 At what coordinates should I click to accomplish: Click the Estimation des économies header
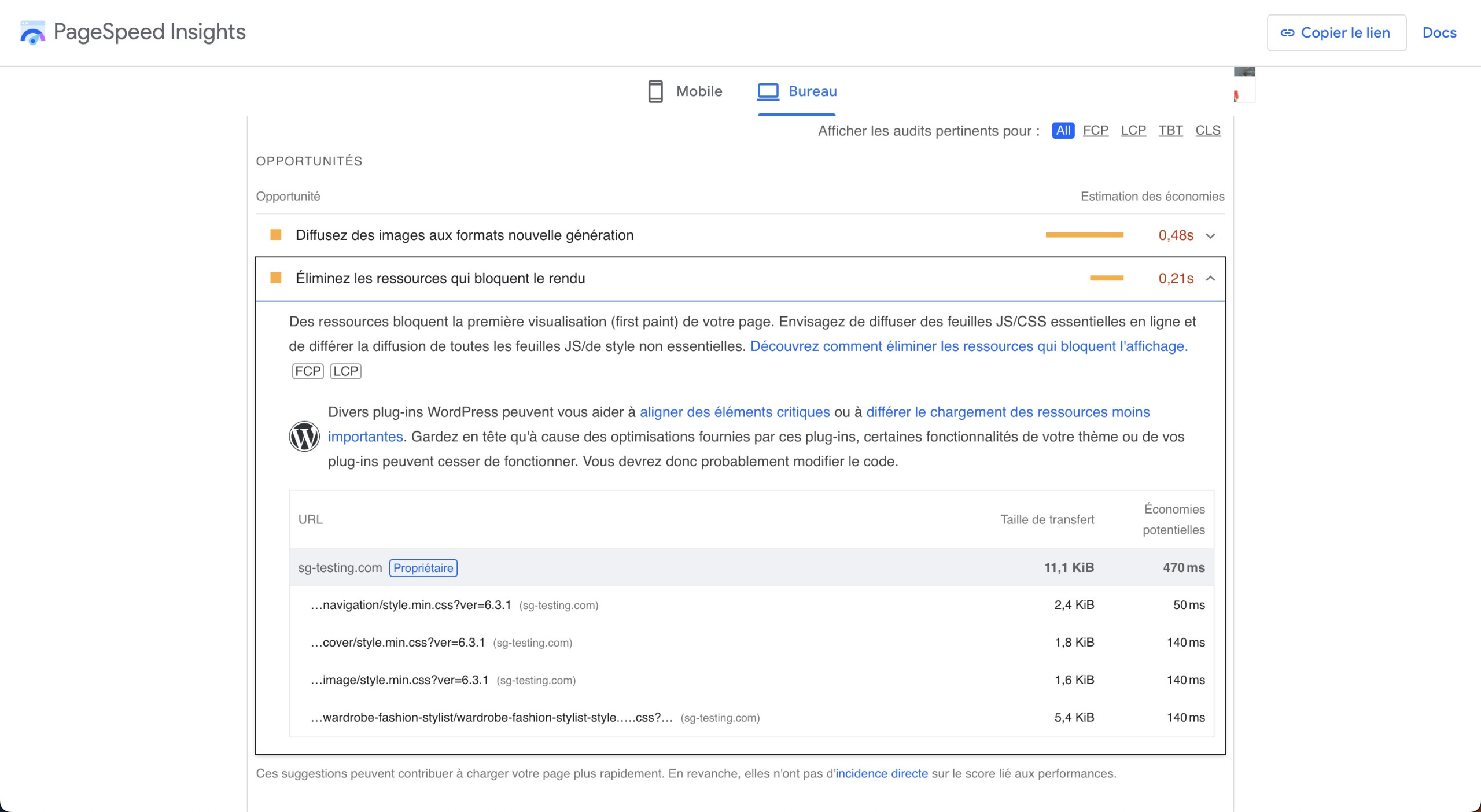click(1152, 197)
